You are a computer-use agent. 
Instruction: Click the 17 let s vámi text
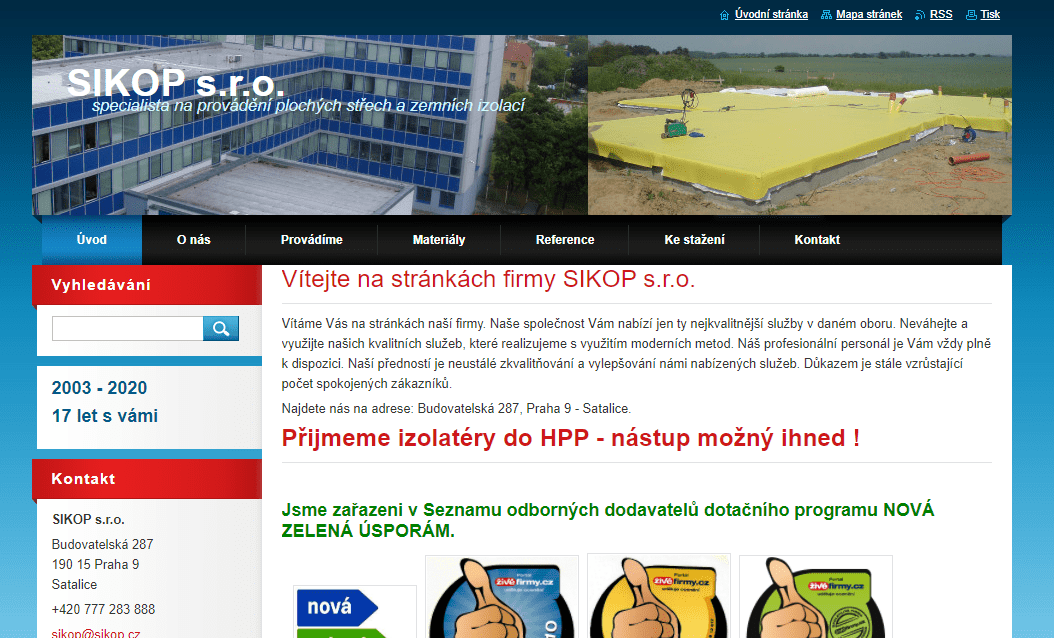pyautogui.click(x=105, y=416)
